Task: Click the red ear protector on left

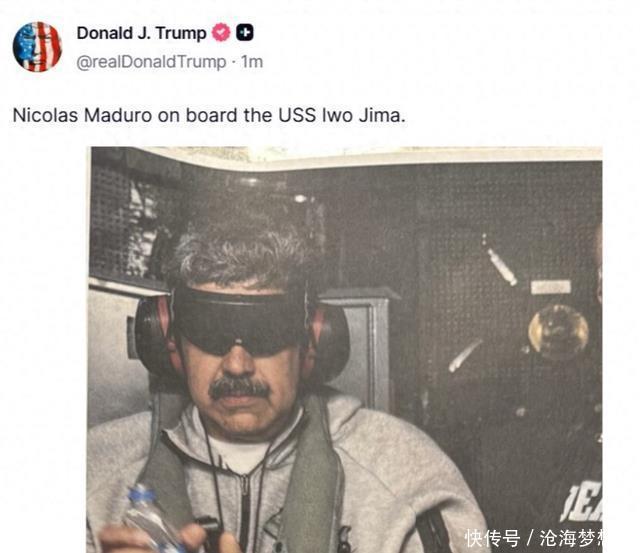Action: [x=153, y=337]
